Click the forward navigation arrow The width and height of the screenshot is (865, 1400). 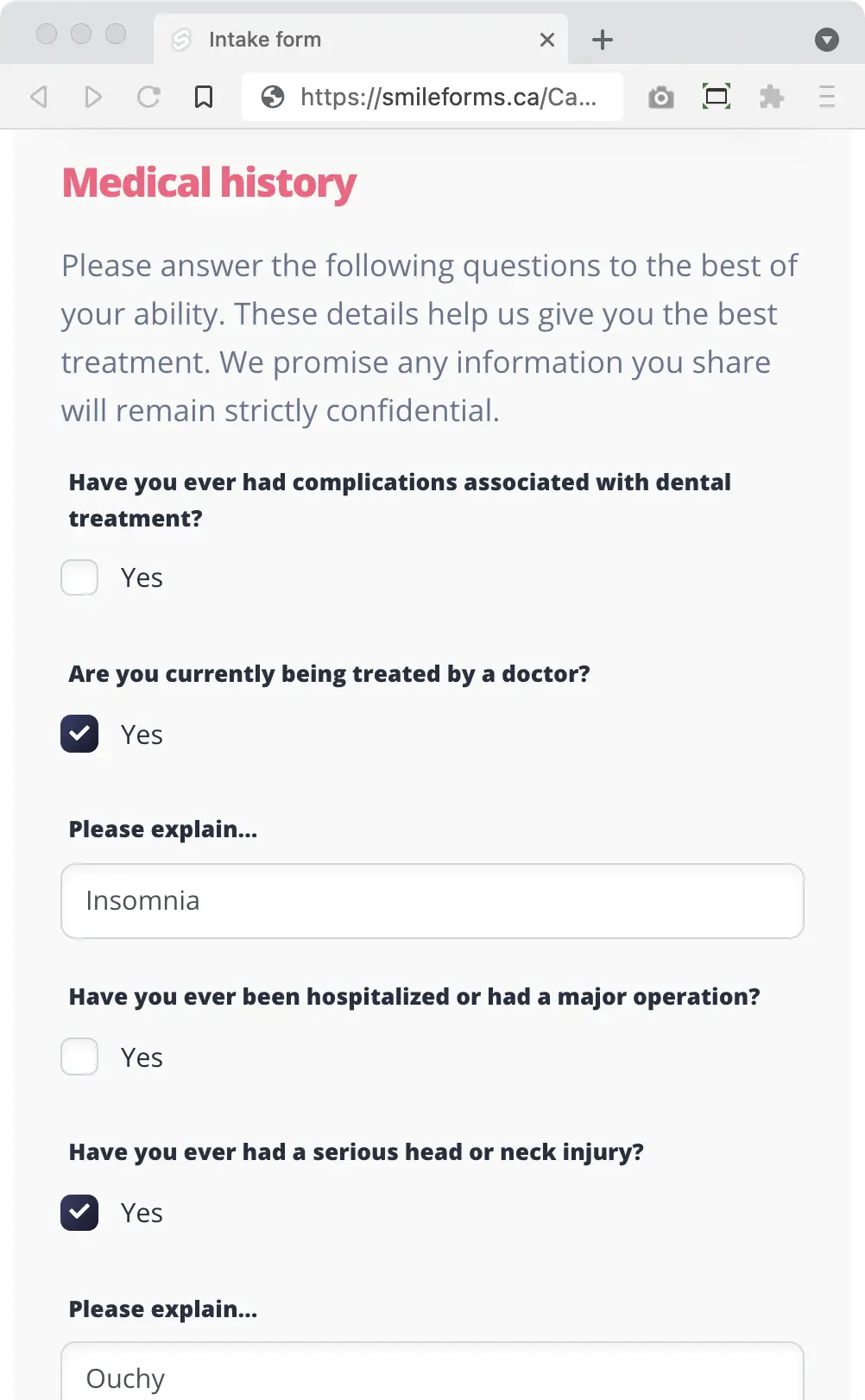pyautogui.click(x=93, y=97)
